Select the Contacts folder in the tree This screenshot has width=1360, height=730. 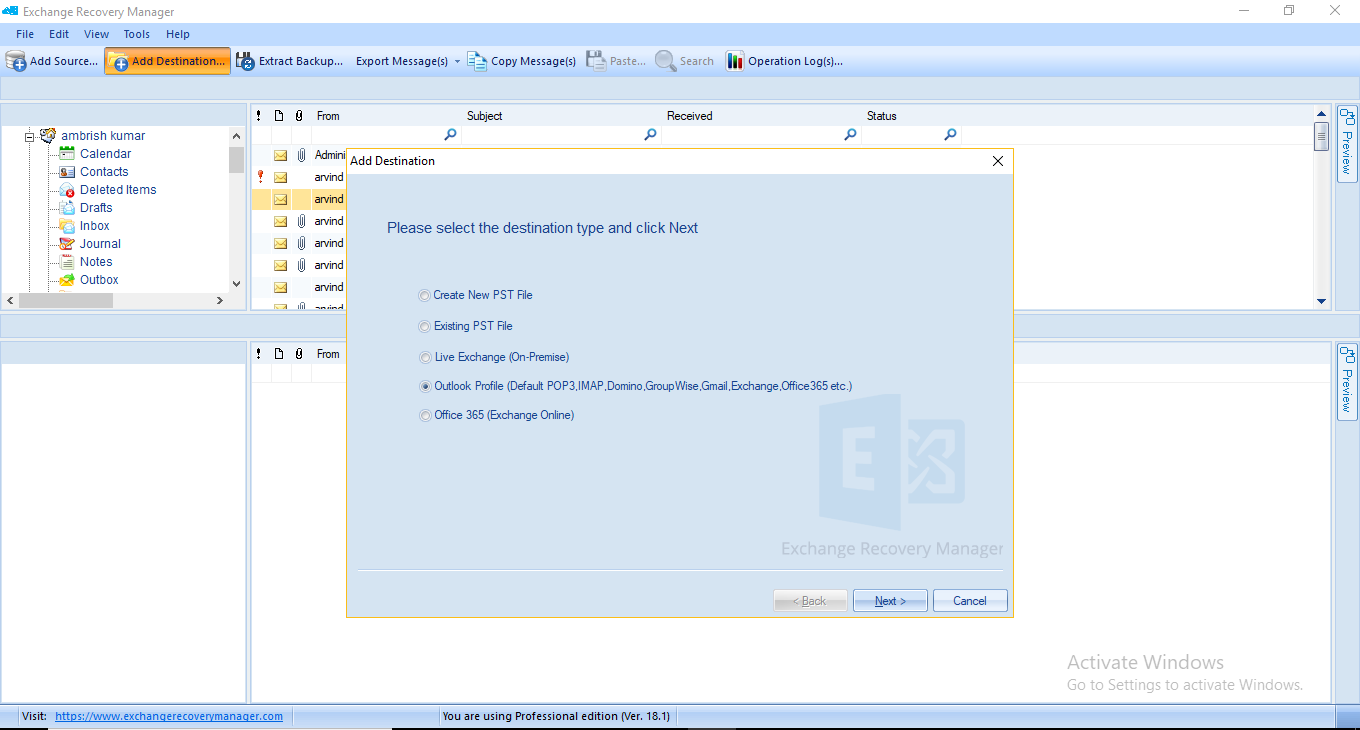[104, 172]
